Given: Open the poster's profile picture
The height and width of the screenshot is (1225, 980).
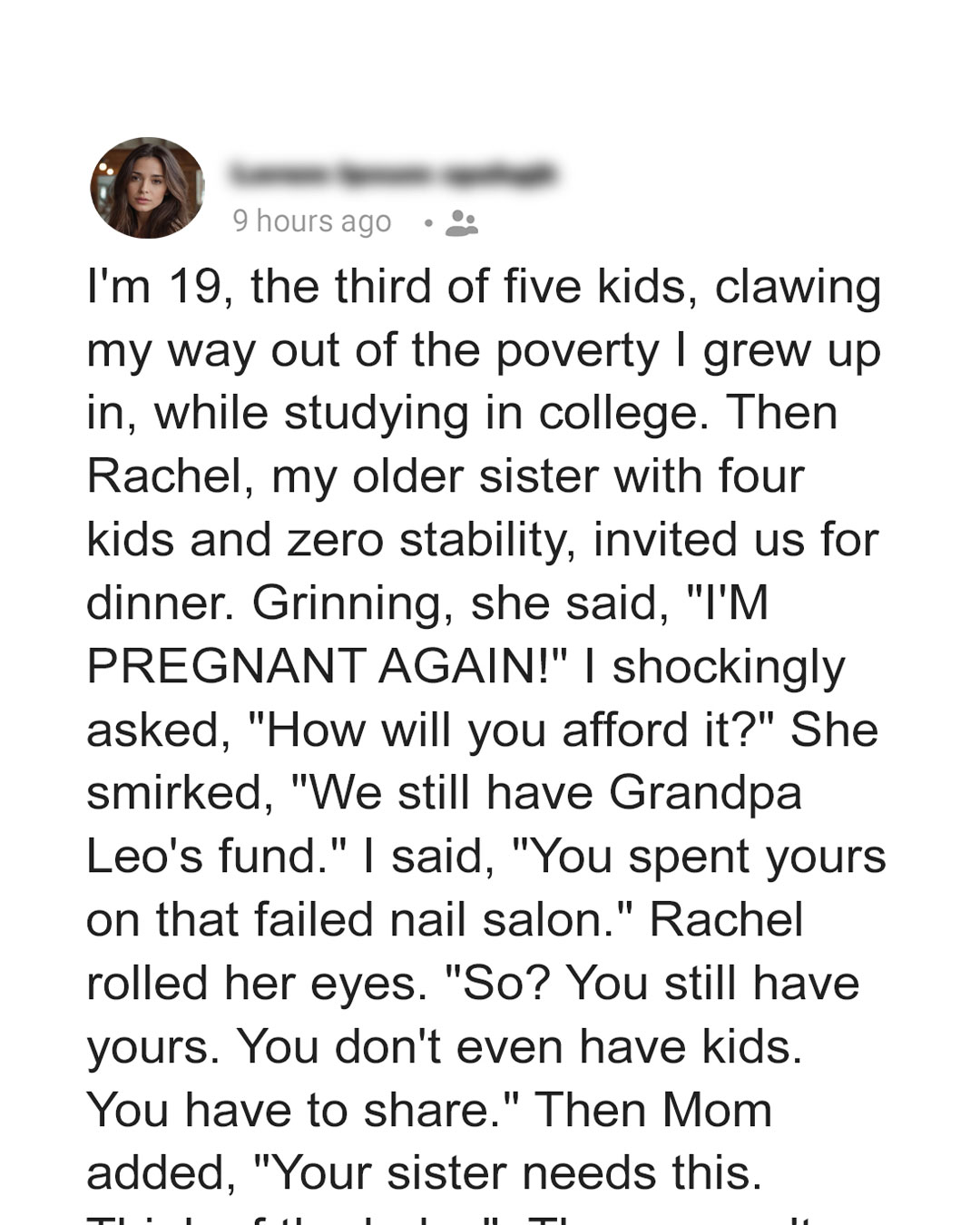Looking at the screenshot, I should 147,188.
